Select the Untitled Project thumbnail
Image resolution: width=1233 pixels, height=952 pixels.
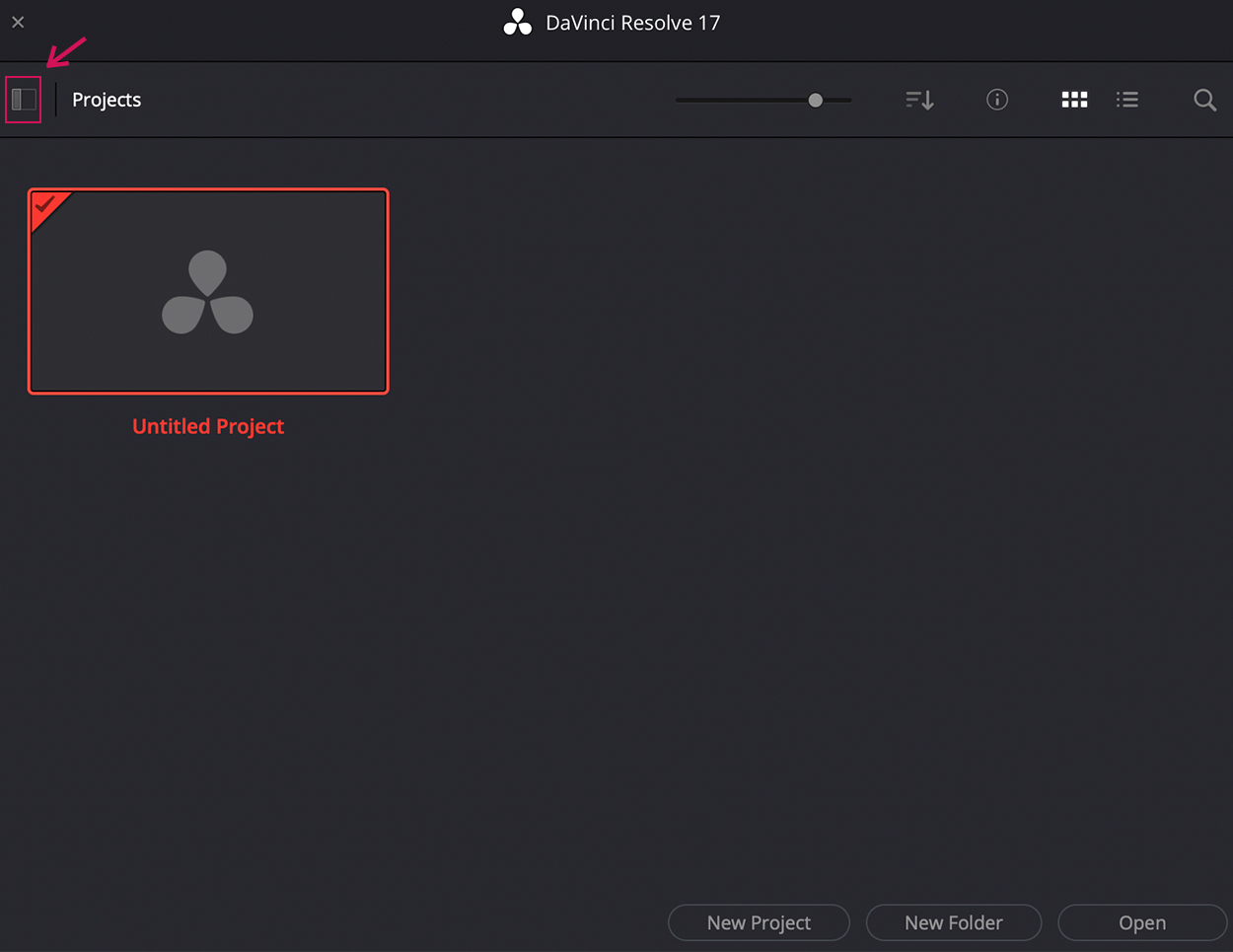point(208,291)
